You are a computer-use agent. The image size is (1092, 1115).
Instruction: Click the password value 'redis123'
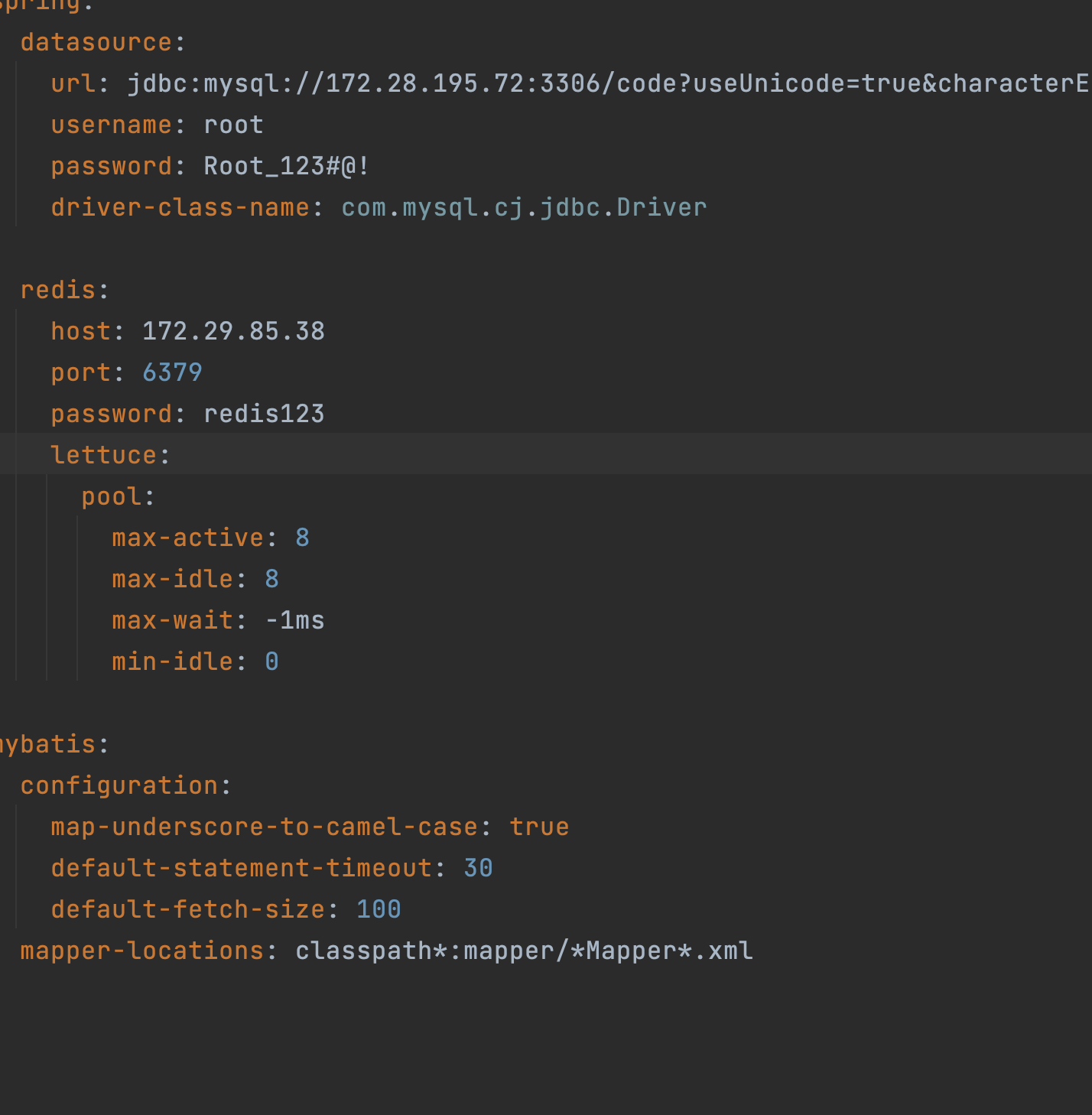tap(264, 414)
